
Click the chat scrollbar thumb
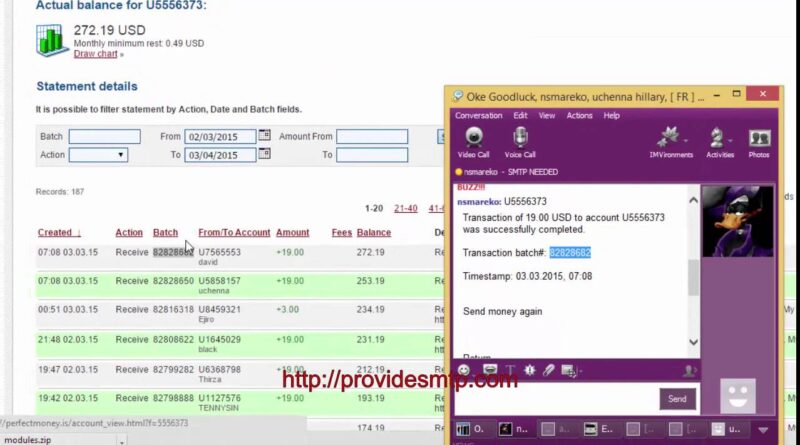[693, 278]
